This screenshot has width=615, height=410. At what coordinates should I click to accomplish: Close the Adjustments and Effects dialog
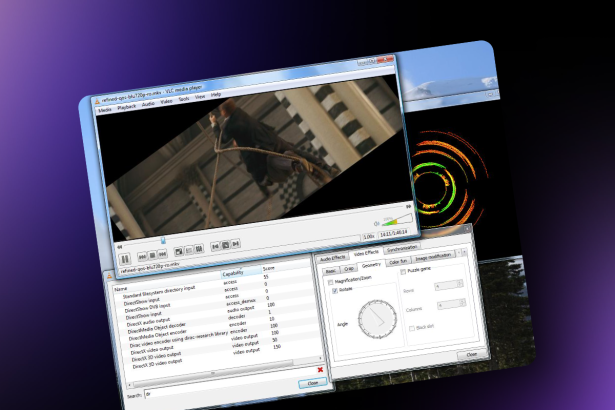click(x=471, y=355)
